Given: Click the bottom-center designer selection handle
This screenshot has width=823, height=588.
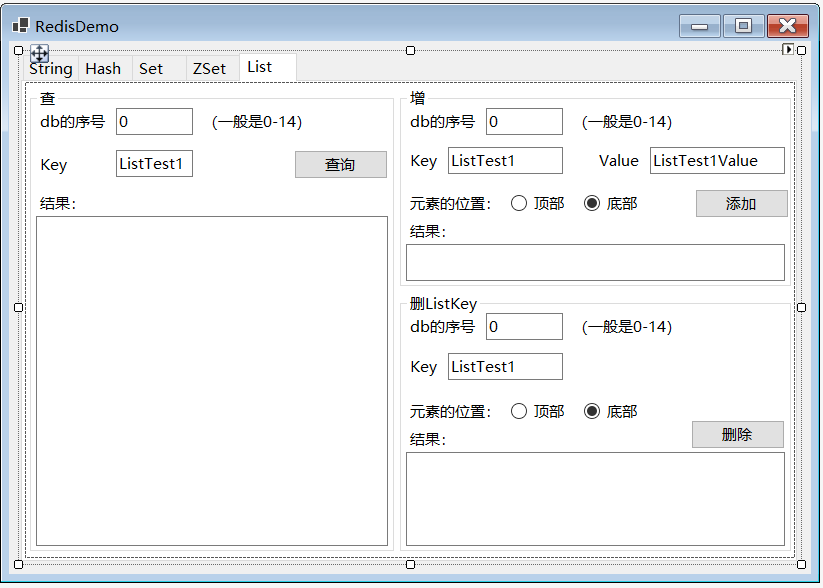Looking at the screenshot, I should (410, 564).
